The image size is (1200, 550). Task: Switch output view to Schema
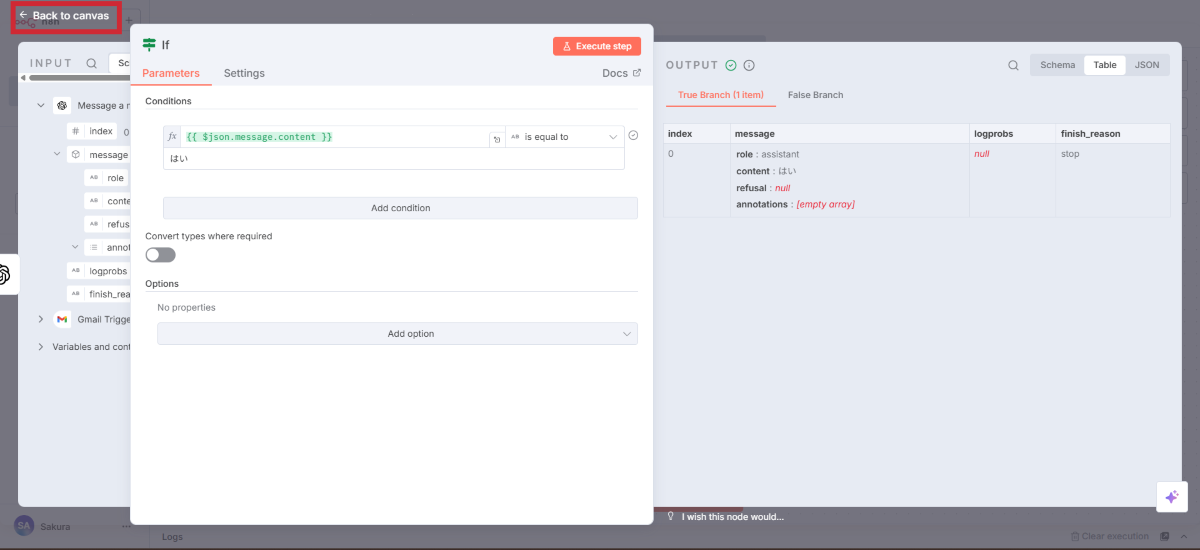pos(1057,65)
